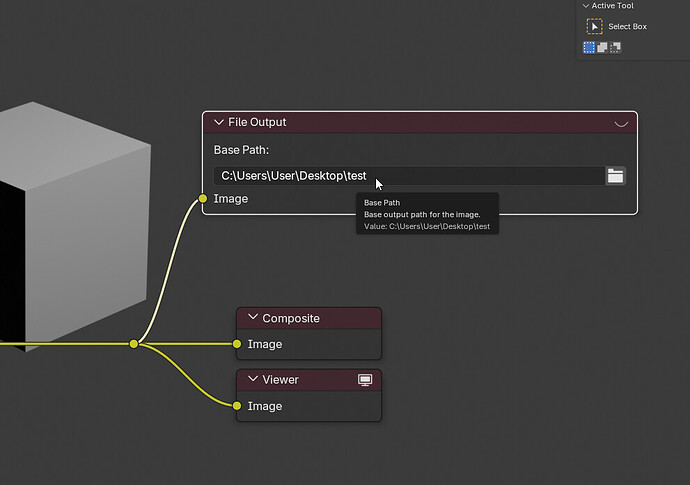
Task: Click Composite Image input socket
Action: [x=237, y=344]
